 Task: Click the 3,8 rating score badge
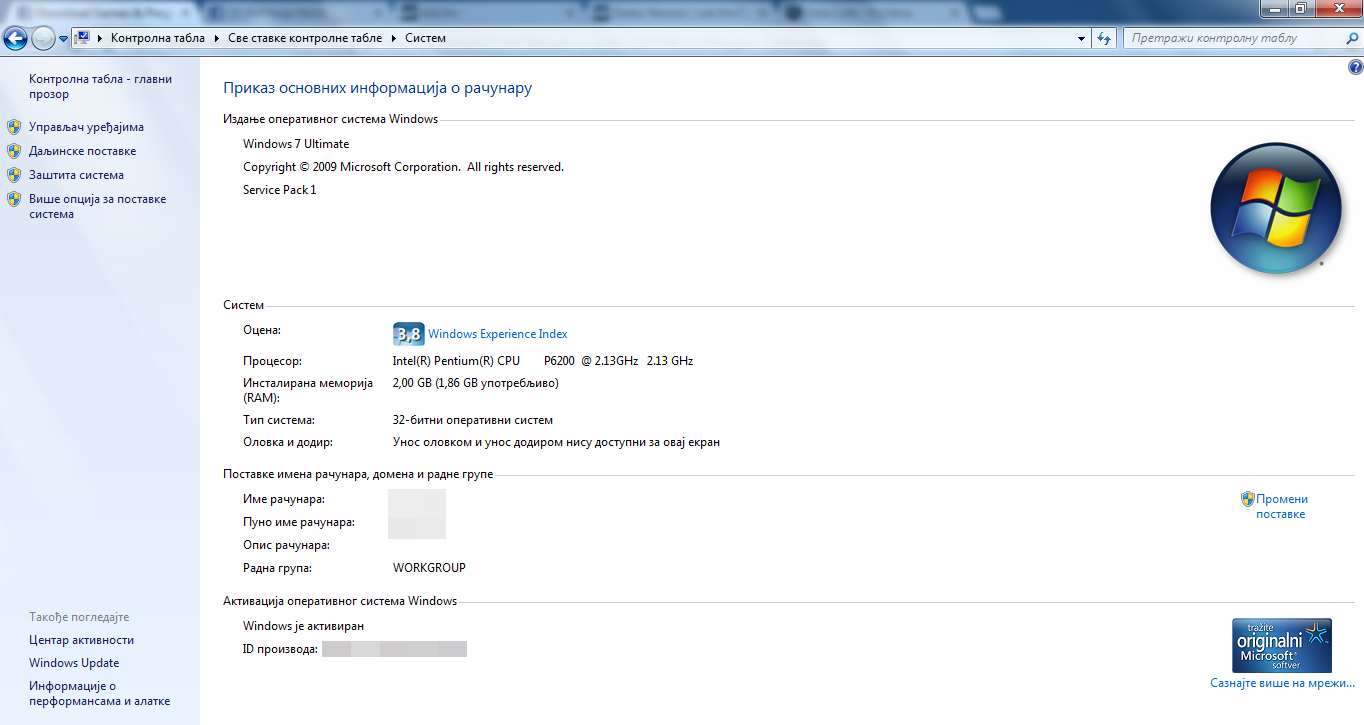(x=409, y=334)
